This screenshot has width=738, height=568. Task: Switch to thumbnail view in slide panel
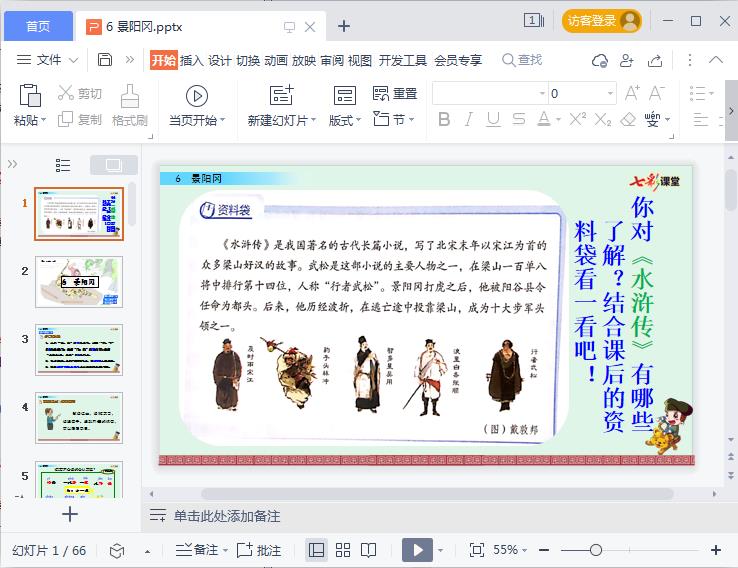(113, 165)
